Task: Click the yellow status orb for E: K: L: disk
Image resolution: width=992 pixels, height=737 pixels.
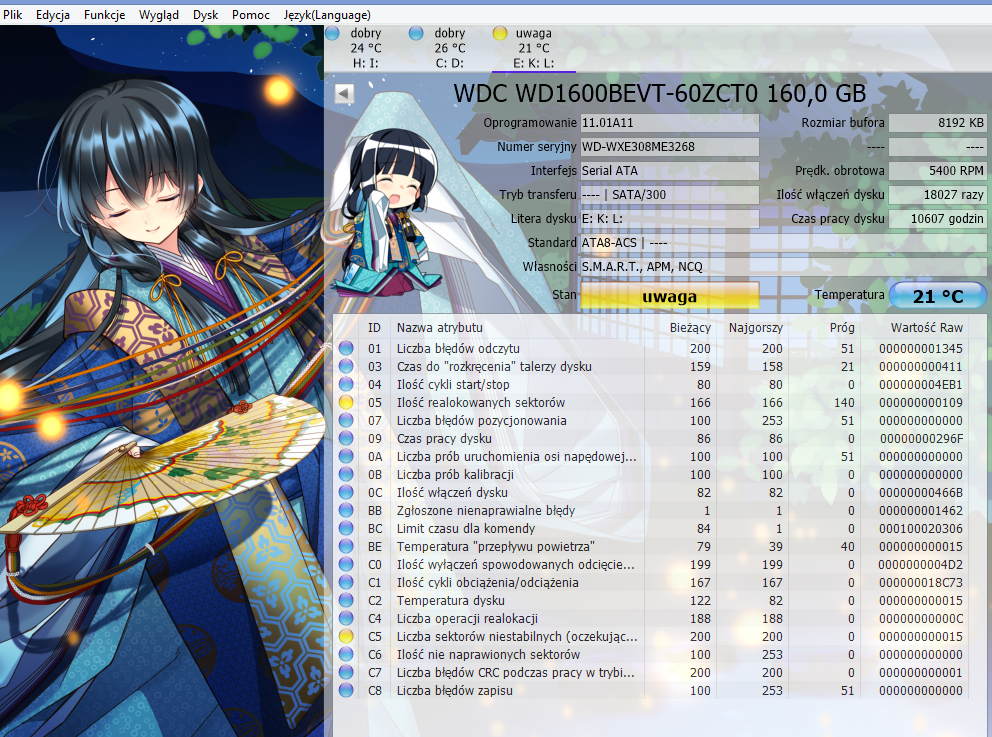Action: coord(500,33)
